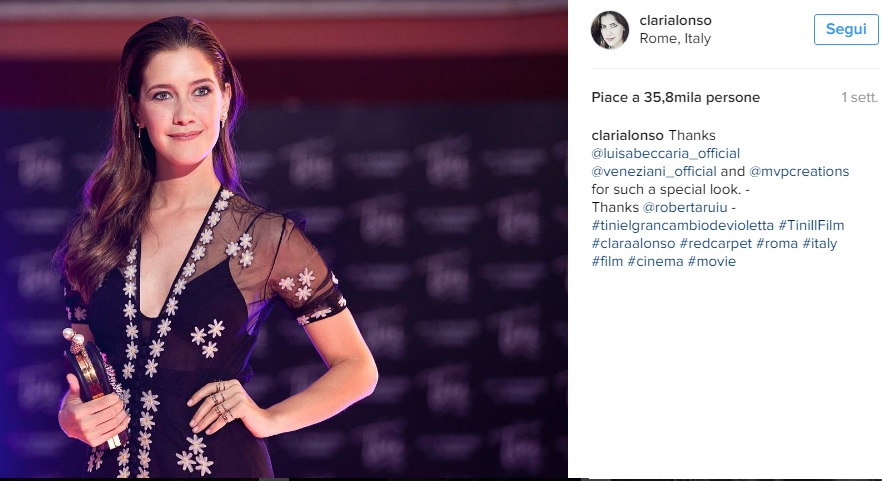Viewport: 882px width, 481px height.
Task: Open the 1 sett. timestamp link
Action: click(x=859, y=98)
